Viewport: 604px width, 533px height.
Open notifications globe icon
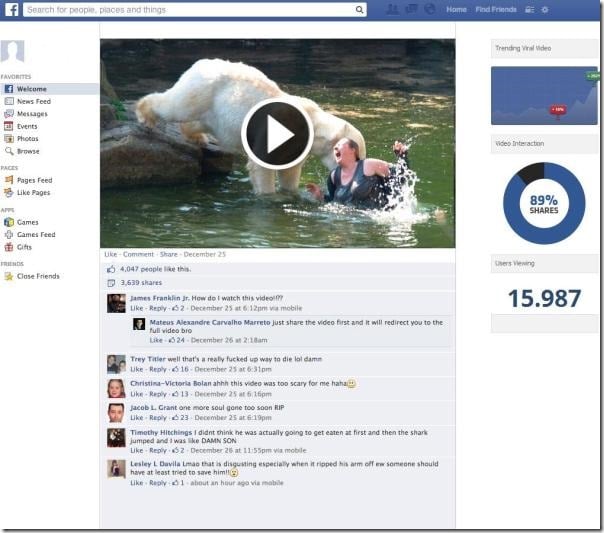[x=430, y=9]
